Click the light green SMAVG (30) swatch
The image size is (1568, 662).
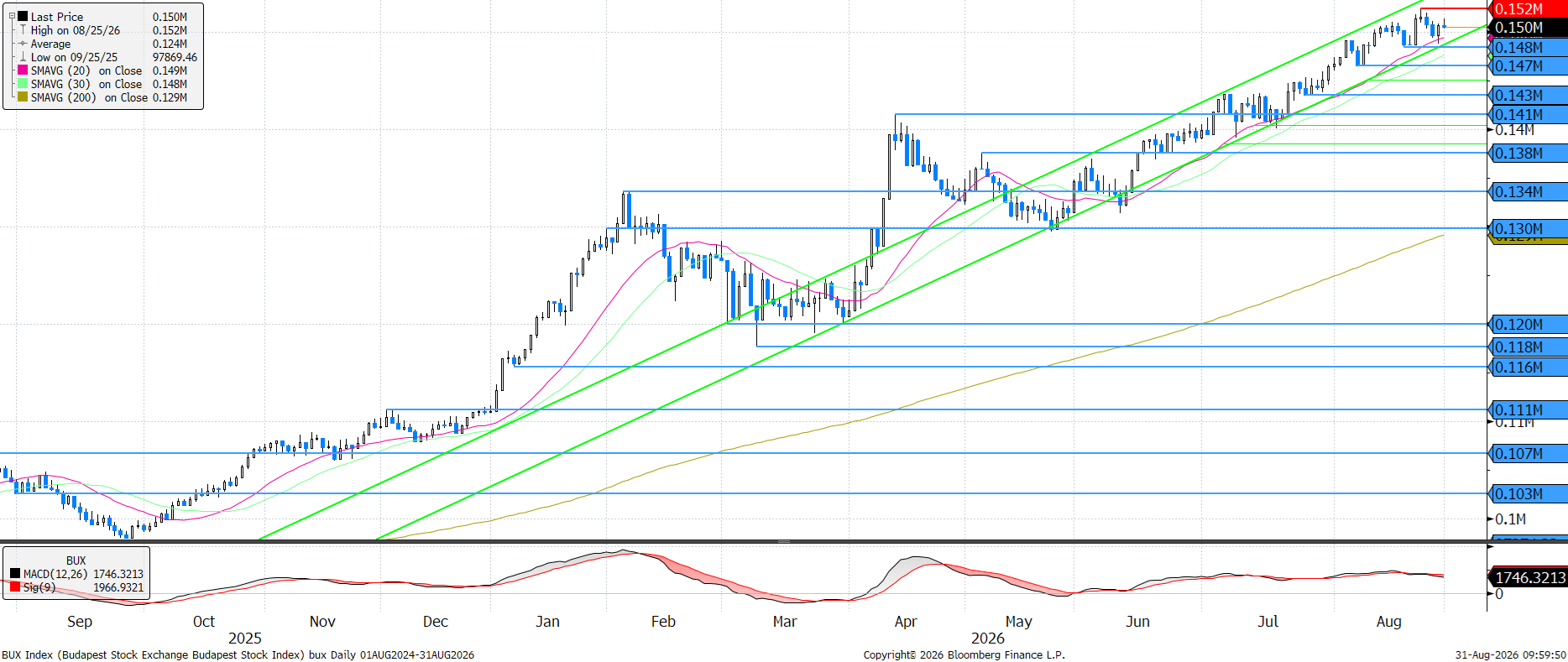(x=23, y=84)
